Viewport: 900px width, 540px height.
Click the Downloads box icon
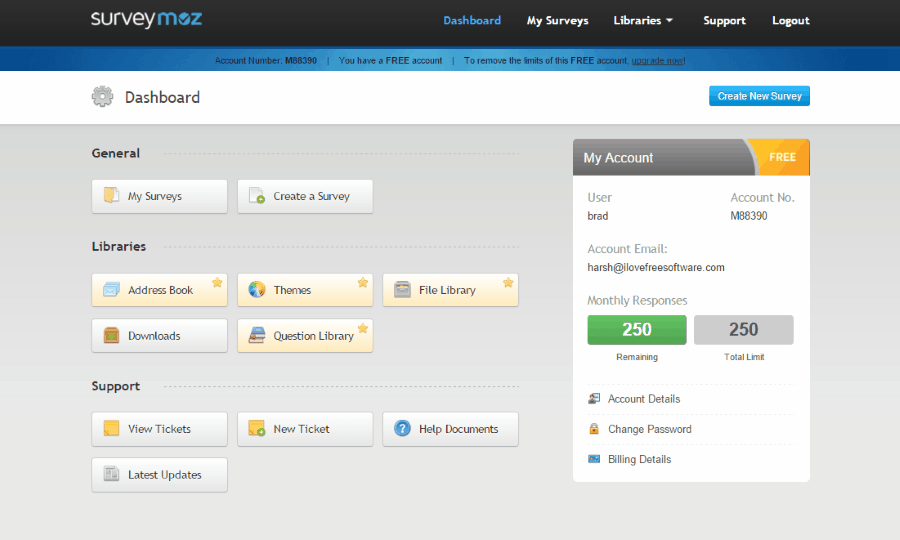point(111,335)
